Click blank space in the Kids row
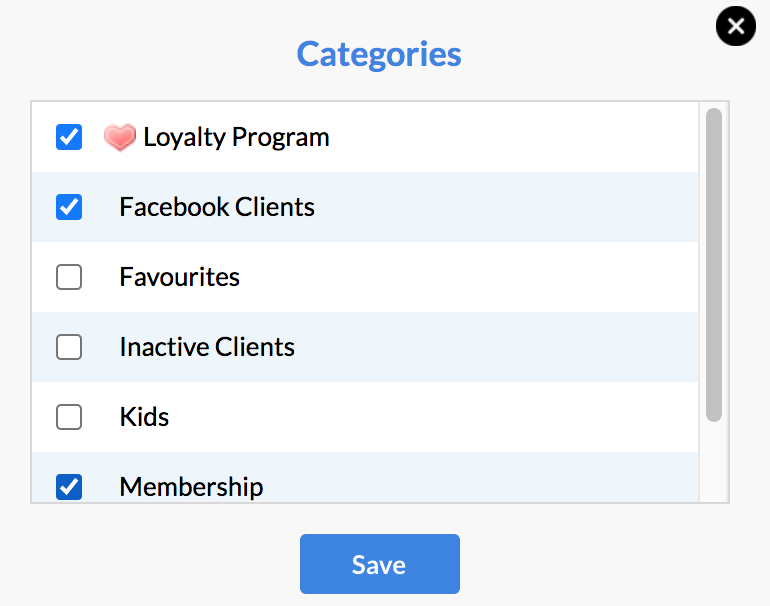 (432, 417)
